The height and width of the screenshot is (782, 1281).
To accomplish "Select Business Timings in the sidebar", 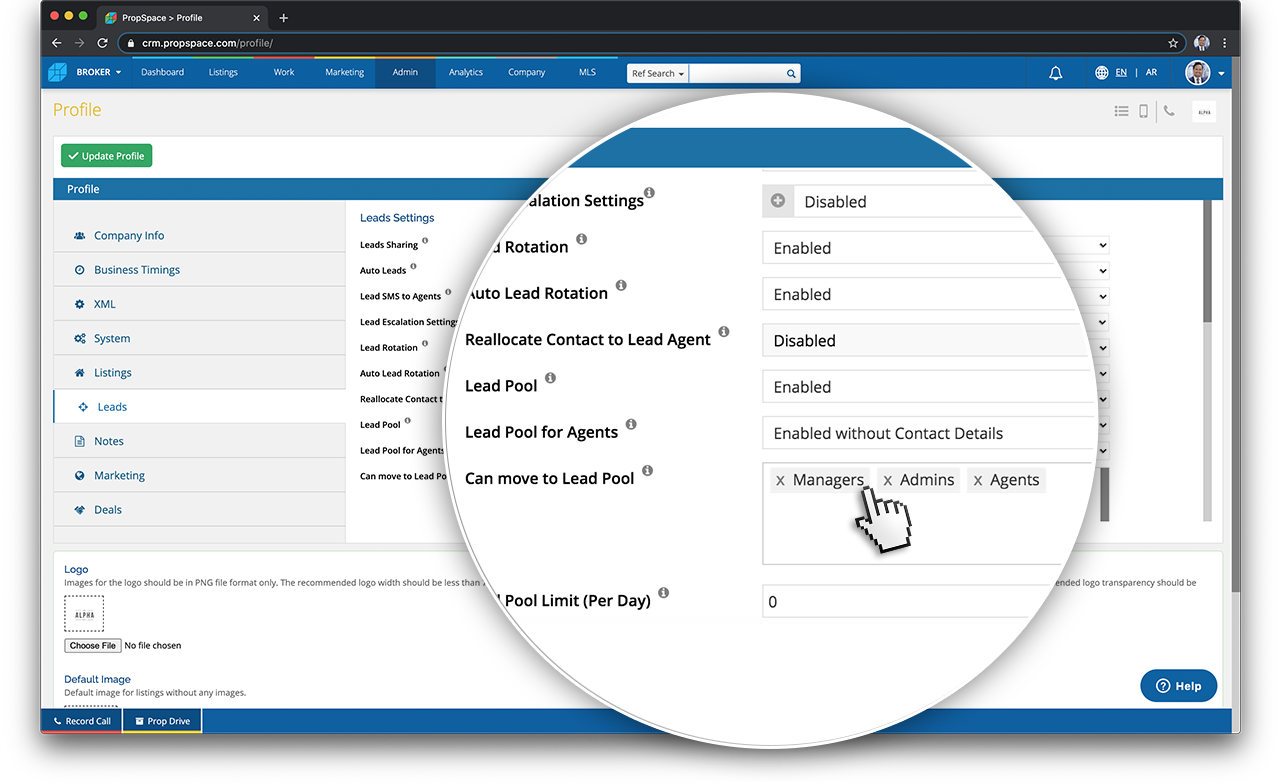I will point(199,270).
